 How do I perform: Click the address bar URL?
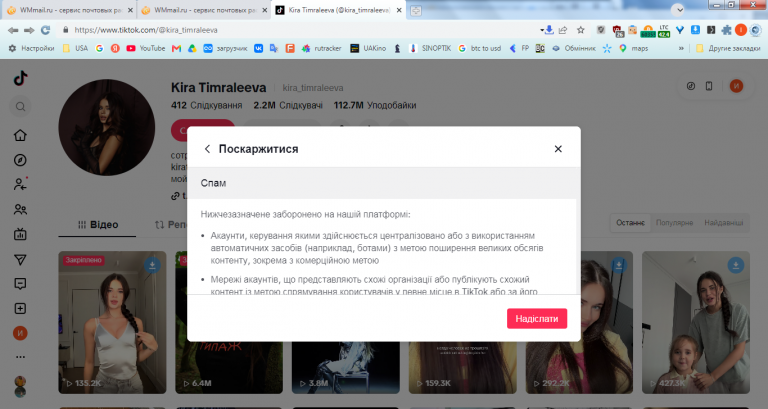click(x=146, y=30)
